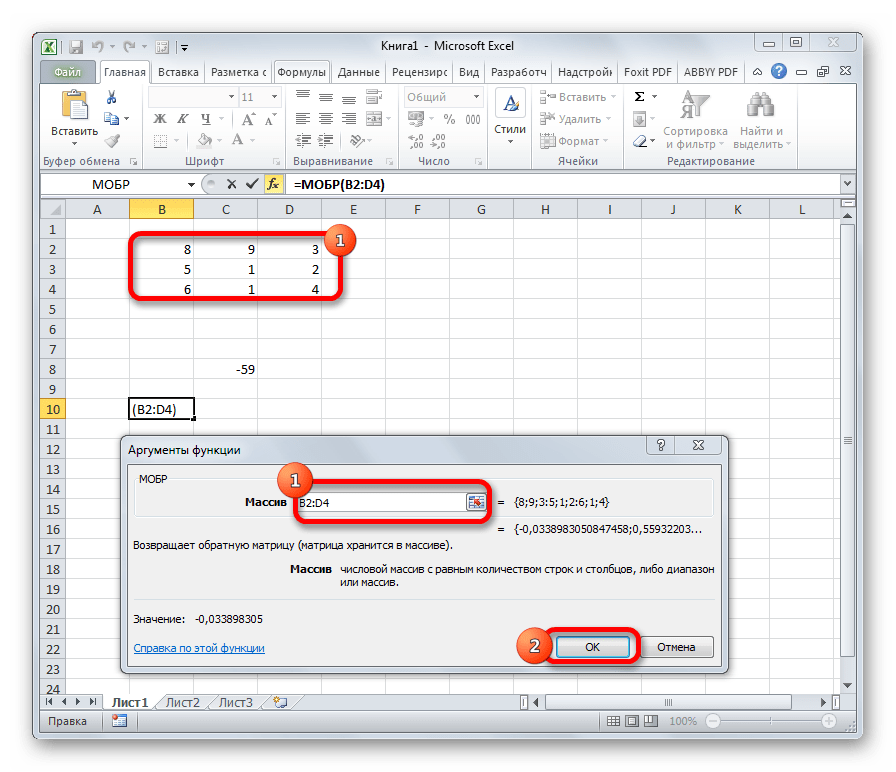Click the Insert Function fx button
The width and height of the screenshot is (896, 772).
tap(272, 185)
